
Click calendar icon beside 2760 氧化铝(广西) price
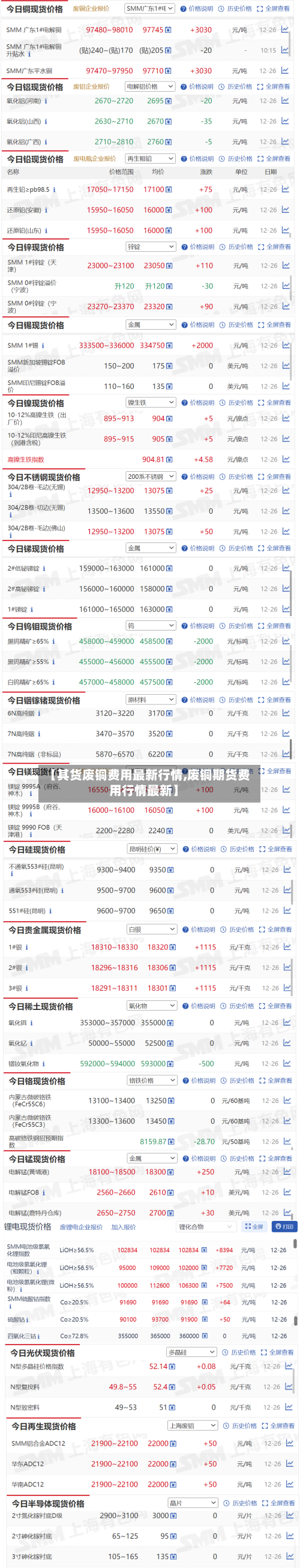click(169, 142)
